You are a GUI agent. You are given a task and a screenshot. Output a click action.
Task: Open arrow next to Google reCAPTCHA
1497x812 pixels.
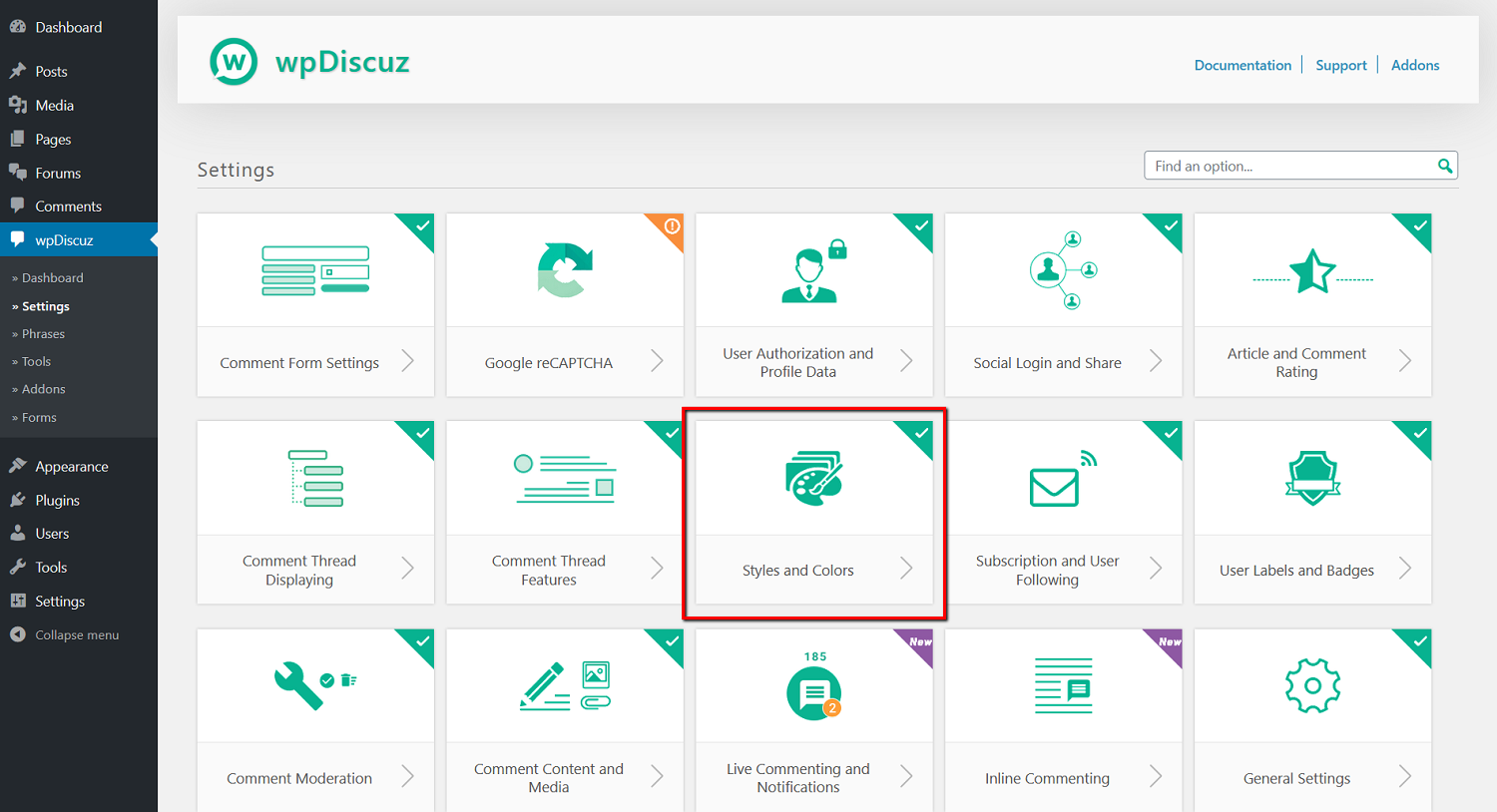click(x=657, y=361)
